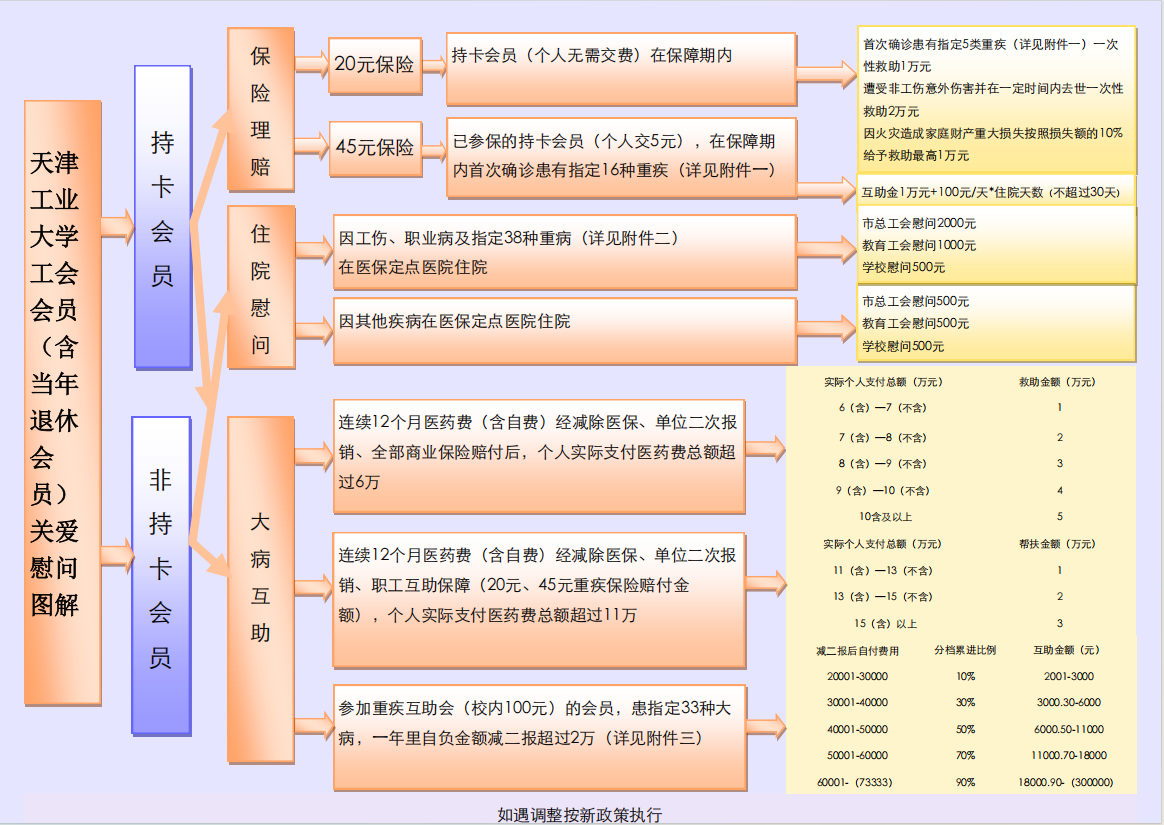Click the 因工伤、职业病及指定38种重病 box
The image size is (1164, 825).
click(x=565, y=252)
